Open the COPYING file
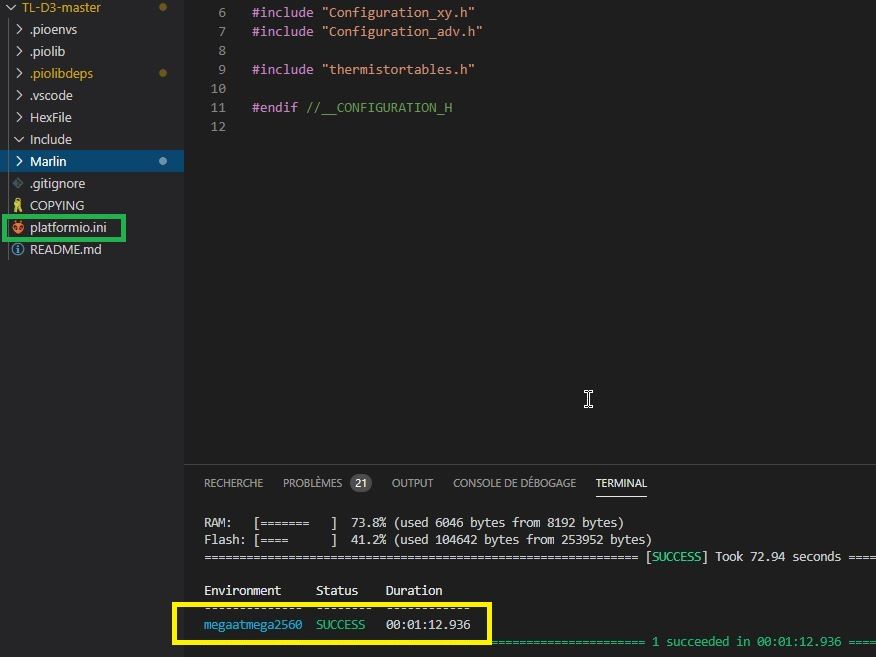Screen dimensions: 876x657 pyautogui.click(x=57, y=206)
